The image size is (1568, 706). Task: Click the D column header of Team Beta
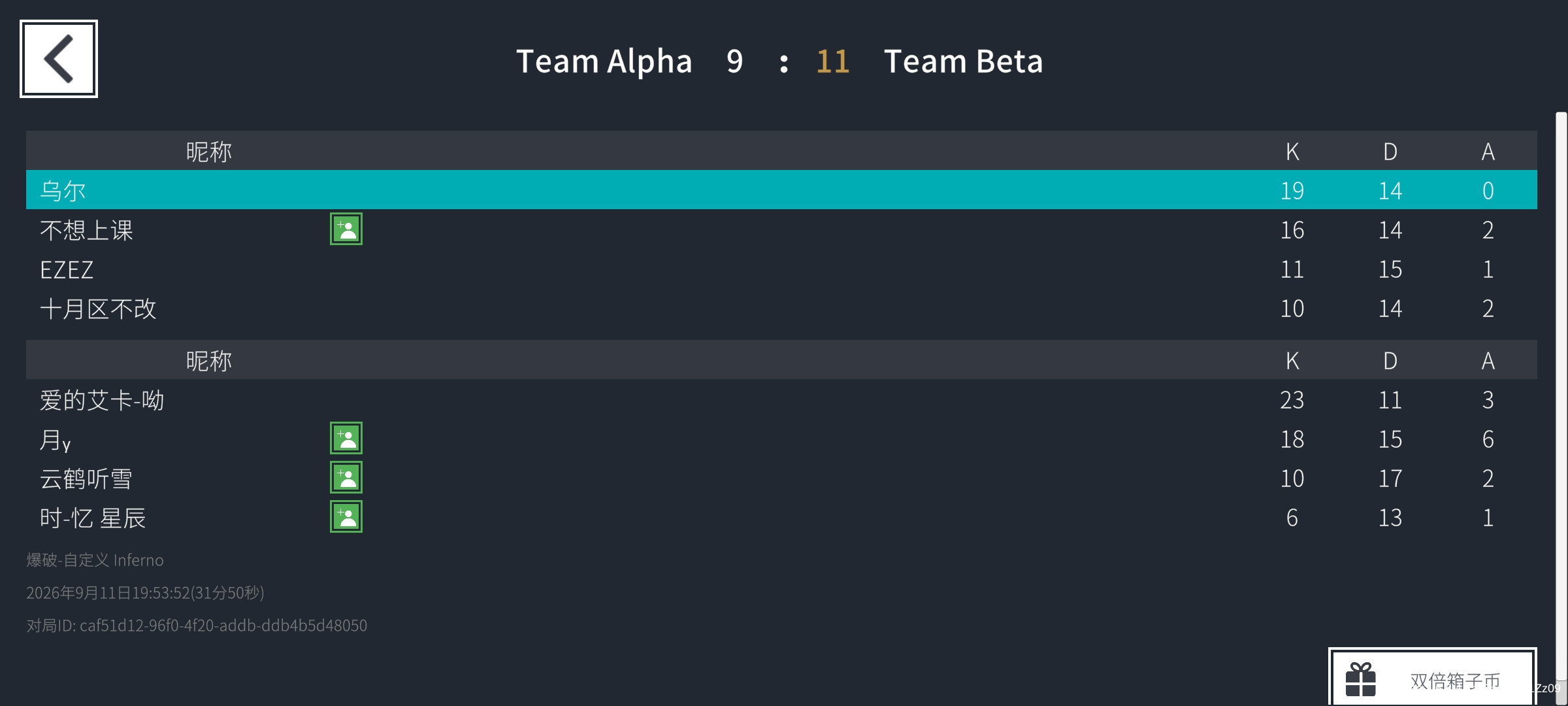(x=1390, y=361)
